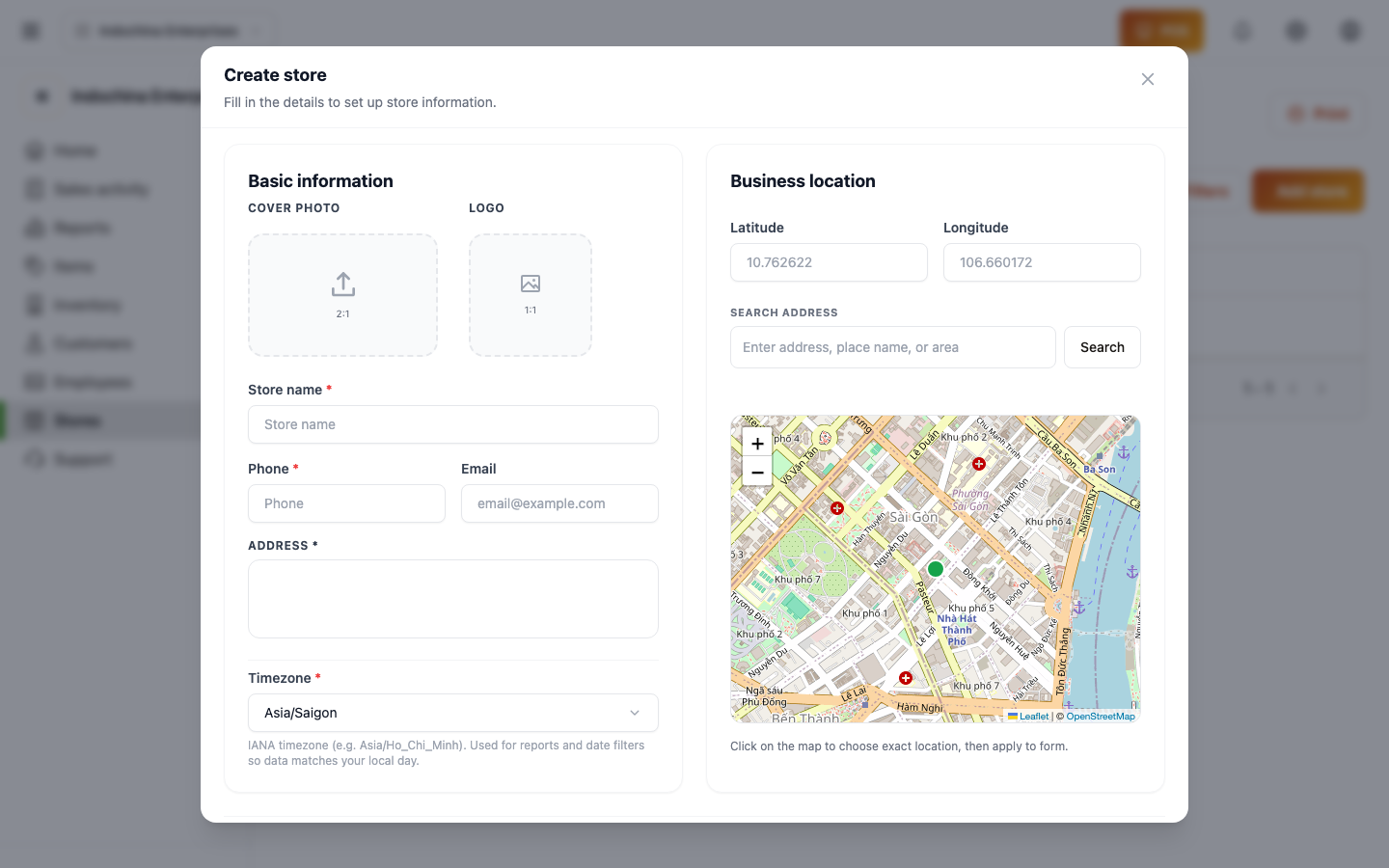Focus the Latitude field
This screenshot has width=1389, height=868.
[x=830, y=262]
